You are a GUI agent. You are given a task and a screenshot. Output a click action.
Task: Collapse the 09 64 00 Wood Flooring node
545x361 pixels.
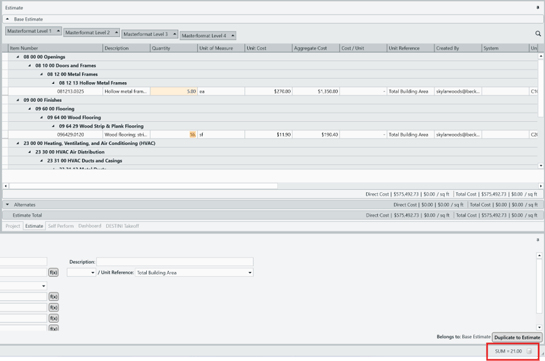point(41,117)
